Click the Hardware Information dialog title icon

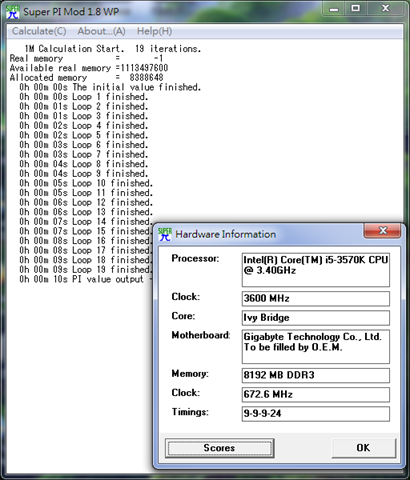165,234
